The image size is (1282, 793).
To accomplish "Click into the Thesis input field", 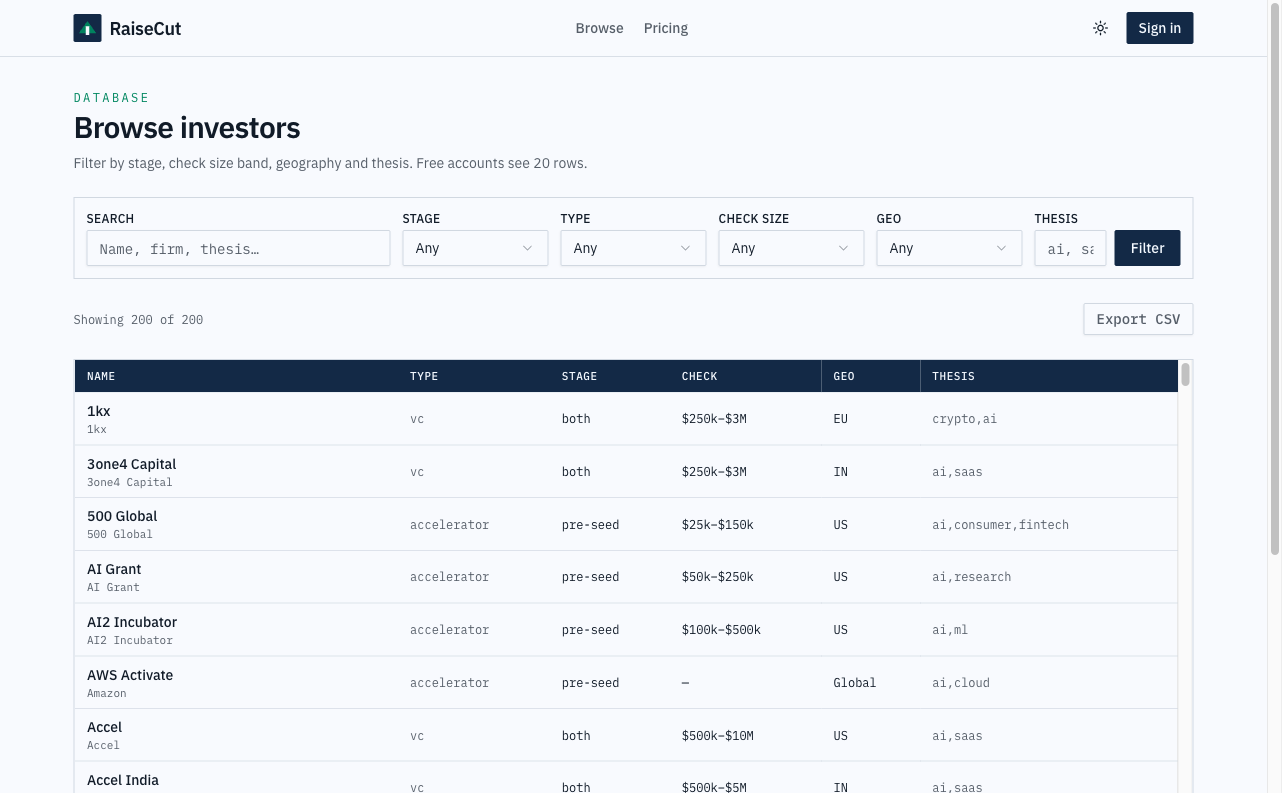I will pyautogui.click(x=1070, y=248).
